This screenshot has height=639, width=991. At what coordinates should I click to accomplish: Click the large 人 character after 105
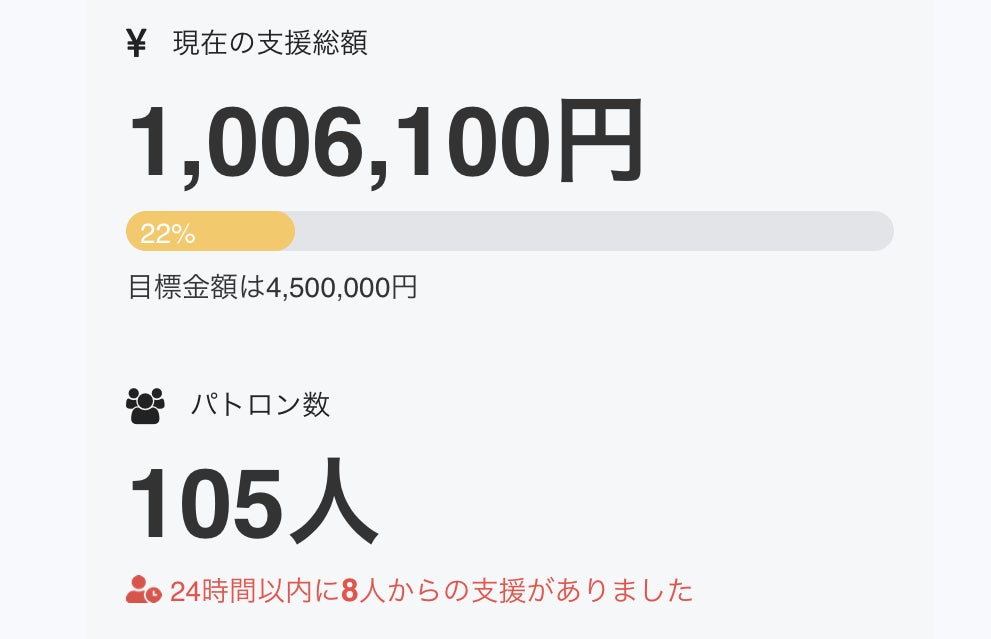tap(332, 503)
